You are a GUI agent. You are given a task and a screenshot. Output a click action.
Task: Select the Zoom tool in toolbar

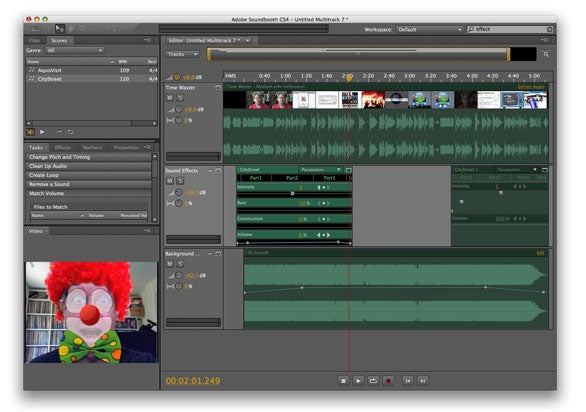click(x=82, y=28)
